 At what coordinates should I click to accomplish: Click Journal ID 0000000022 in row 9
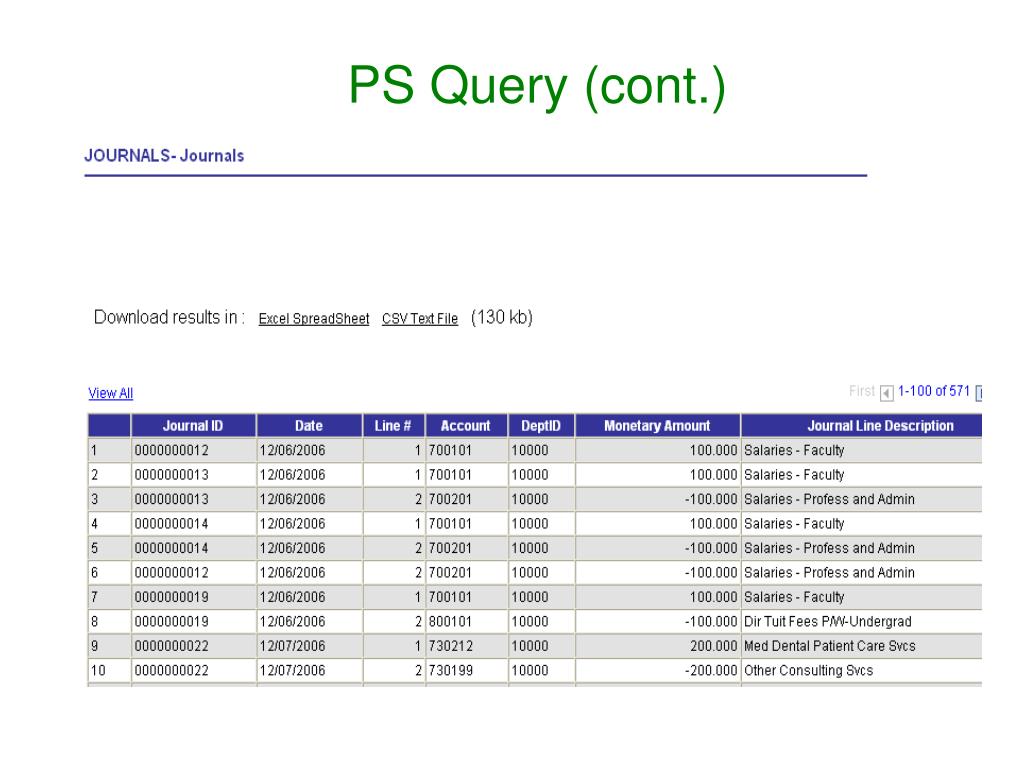click(172, 646)
